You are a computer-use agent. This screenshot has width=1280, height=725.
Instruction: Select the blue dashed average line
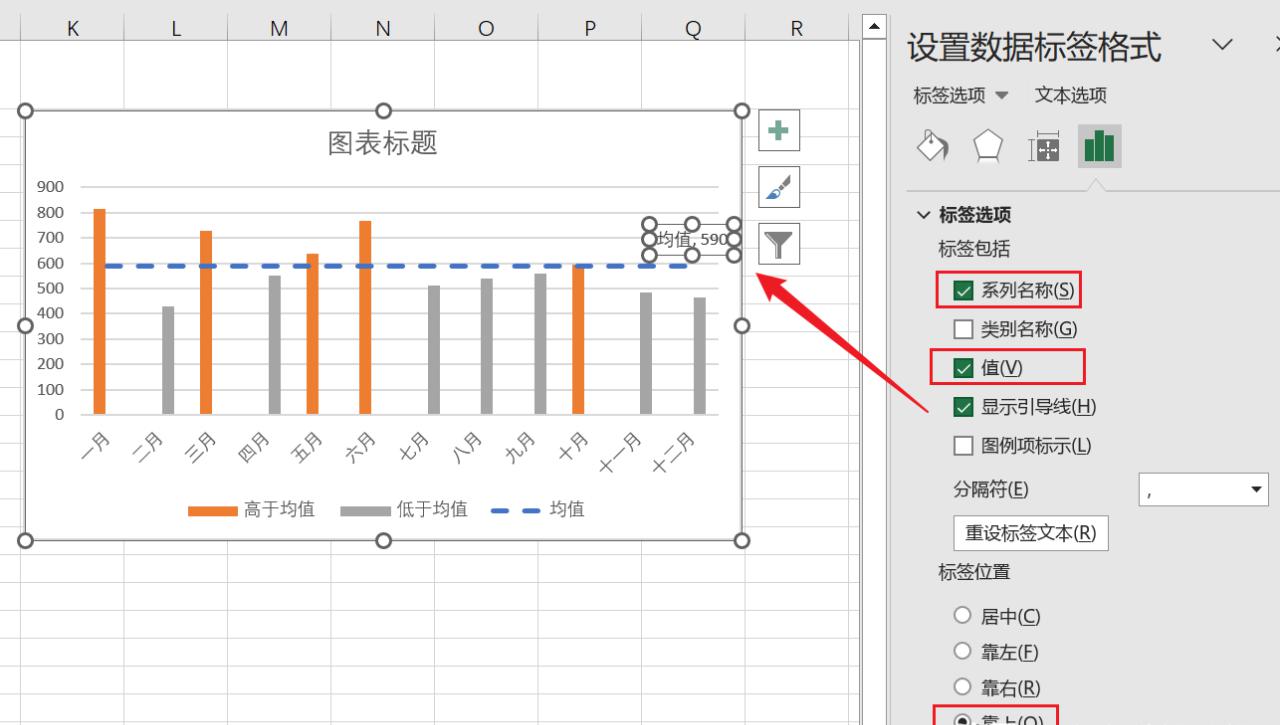(x=396, y=266)
